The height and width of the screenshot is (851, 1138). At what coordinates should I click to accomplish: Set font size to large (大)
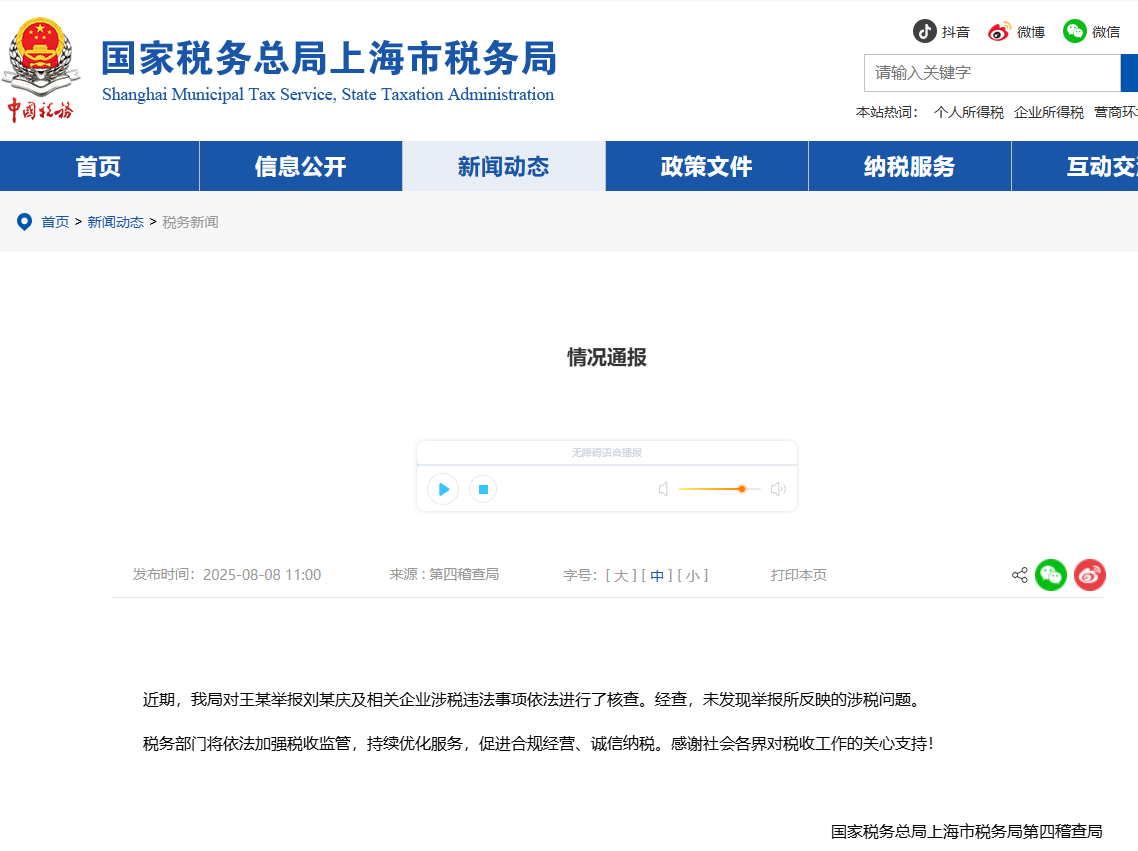click(620, 576)
